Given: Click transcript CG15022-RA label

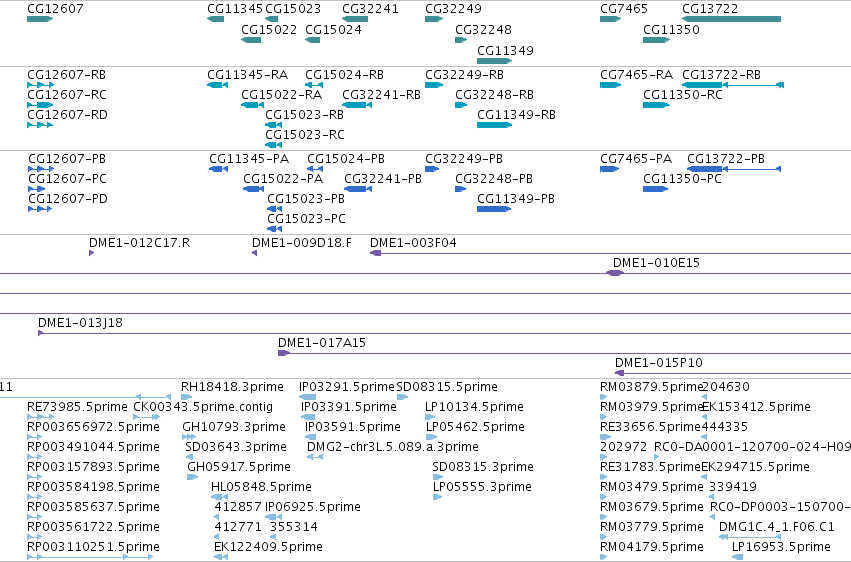Looking at the screenshot, I should pos(282,94).
